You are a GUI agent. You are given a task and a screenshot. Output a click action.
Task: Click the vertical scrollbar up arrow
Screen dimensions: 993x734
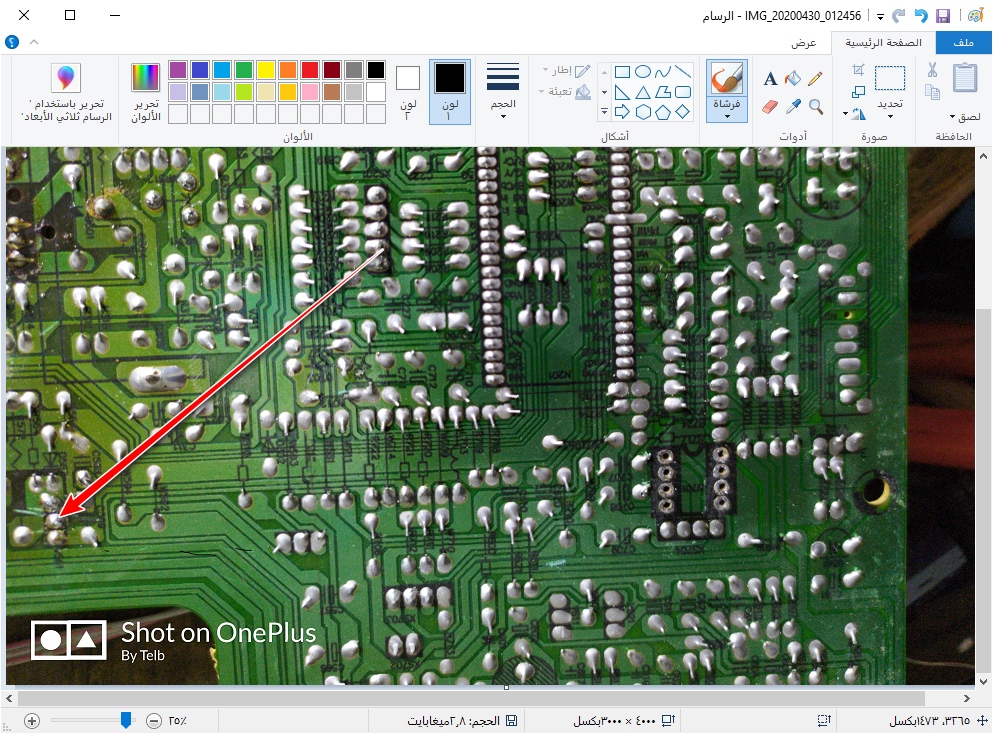[x=984, y=156]
